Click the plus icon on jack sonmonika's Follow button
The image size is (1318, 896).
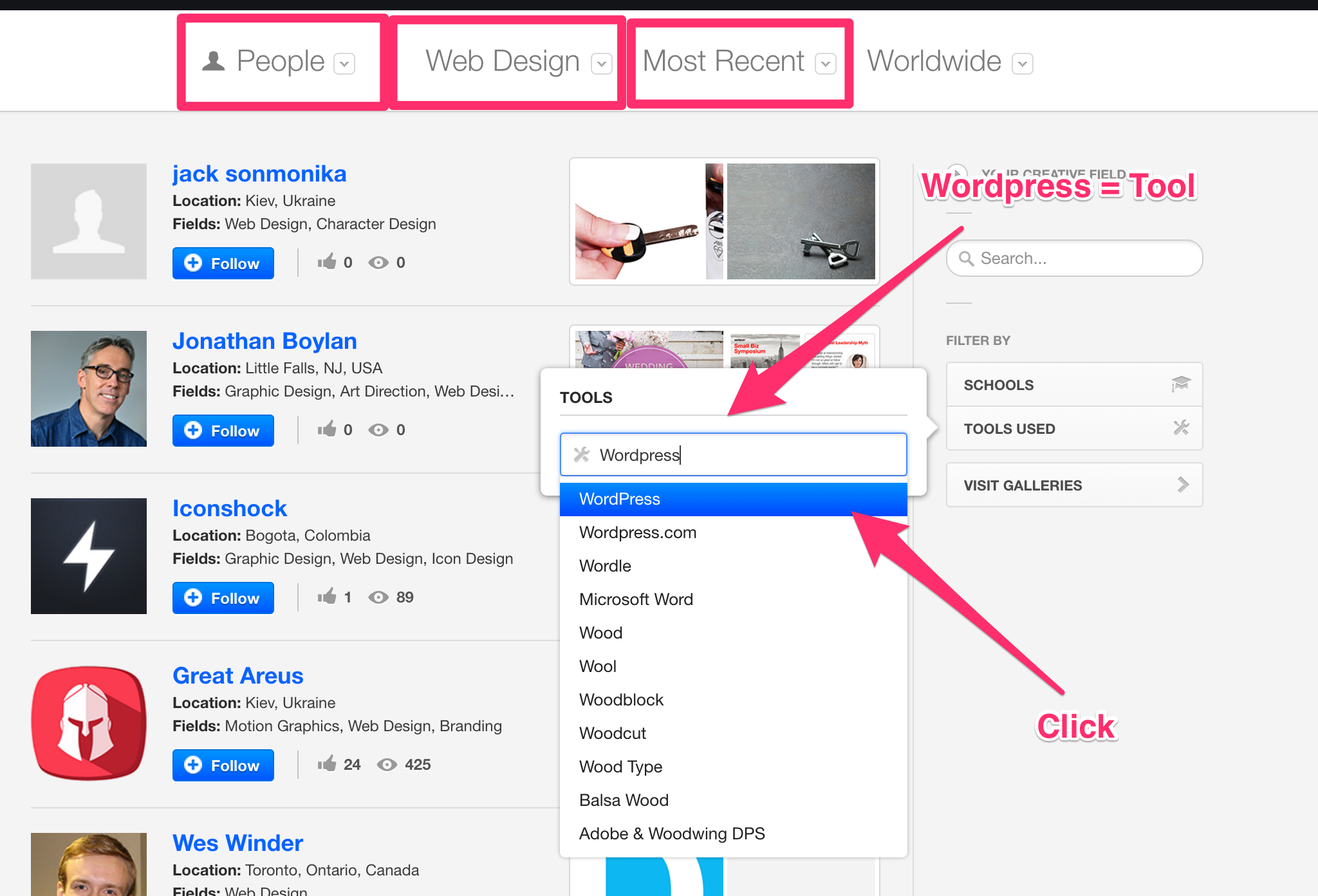point(193,263)
